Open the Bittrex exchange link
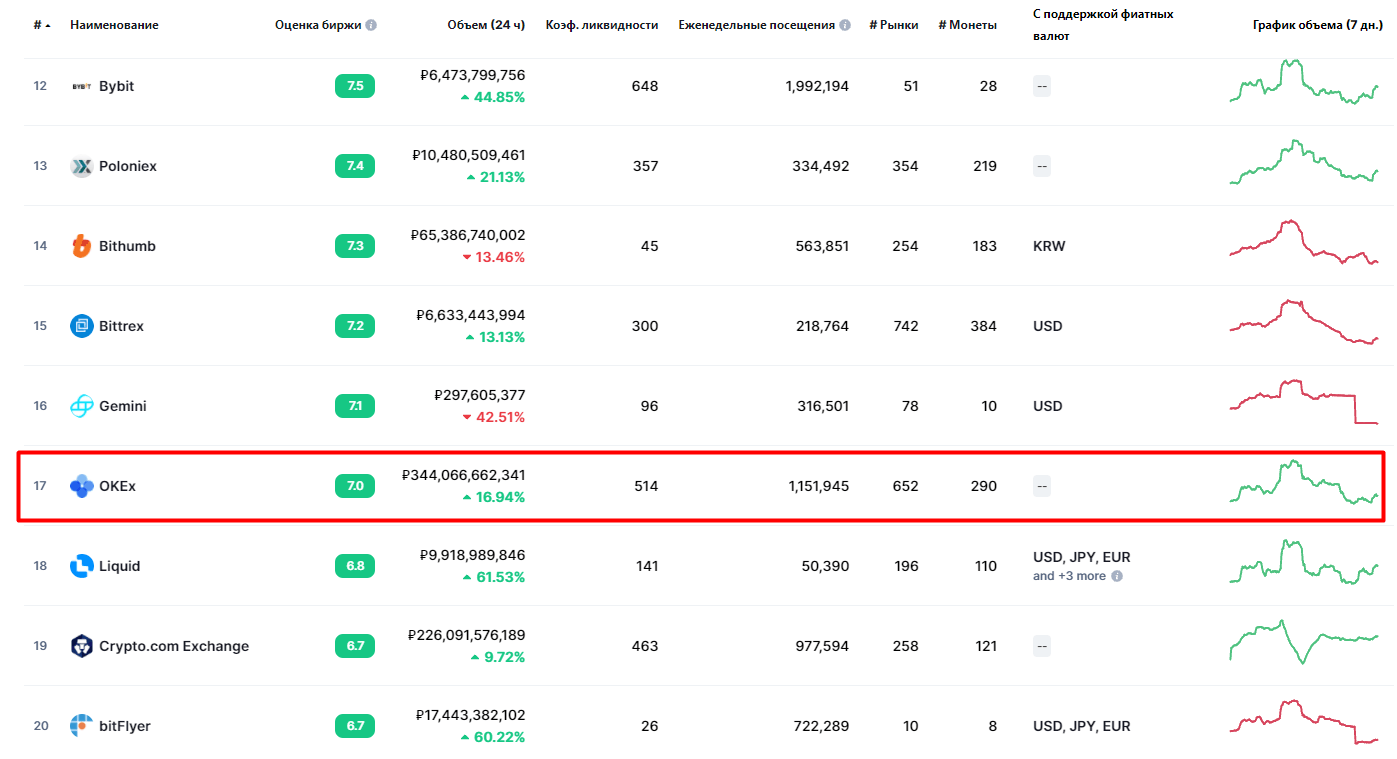1397x759 pixels. coord(121,326)
